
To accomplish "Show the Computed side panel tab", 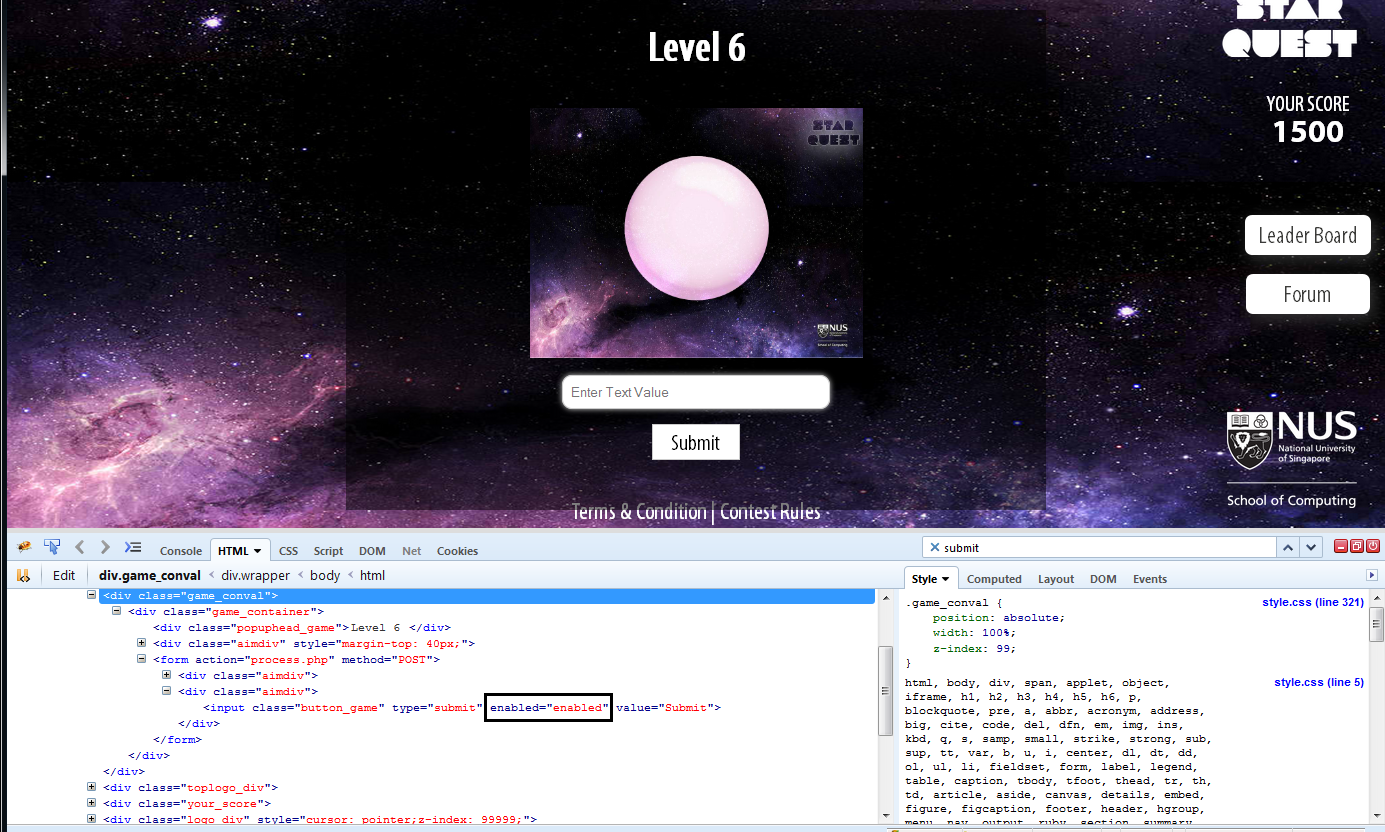I will [x=994, y=579].
